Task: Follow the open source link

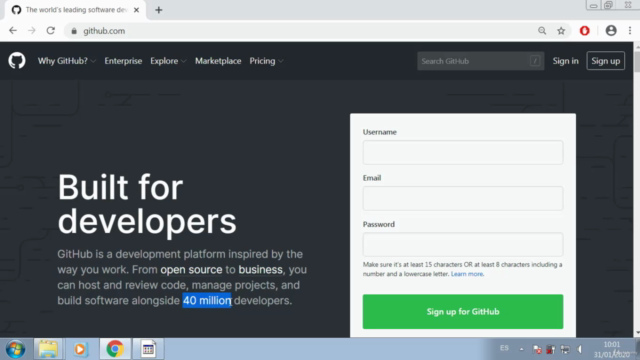Action: click(x=191, y=270)
